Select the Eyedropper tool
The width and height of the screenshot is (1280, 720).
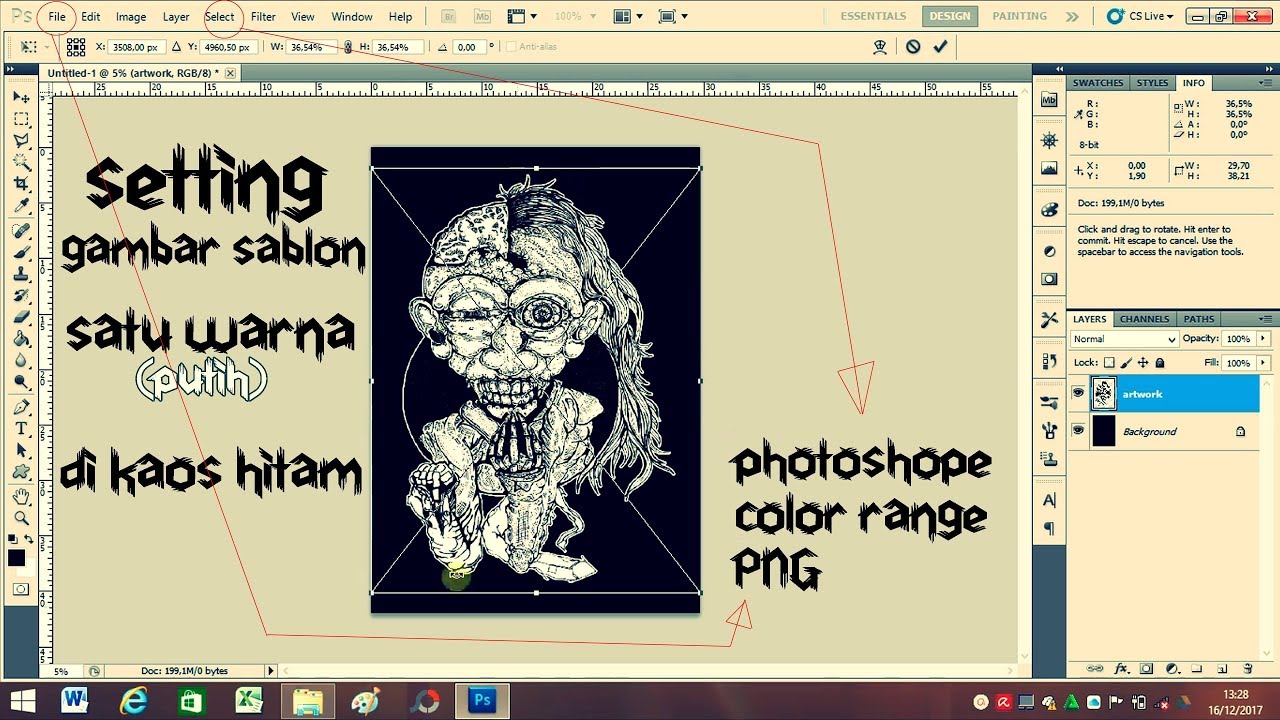click(21, 206)
